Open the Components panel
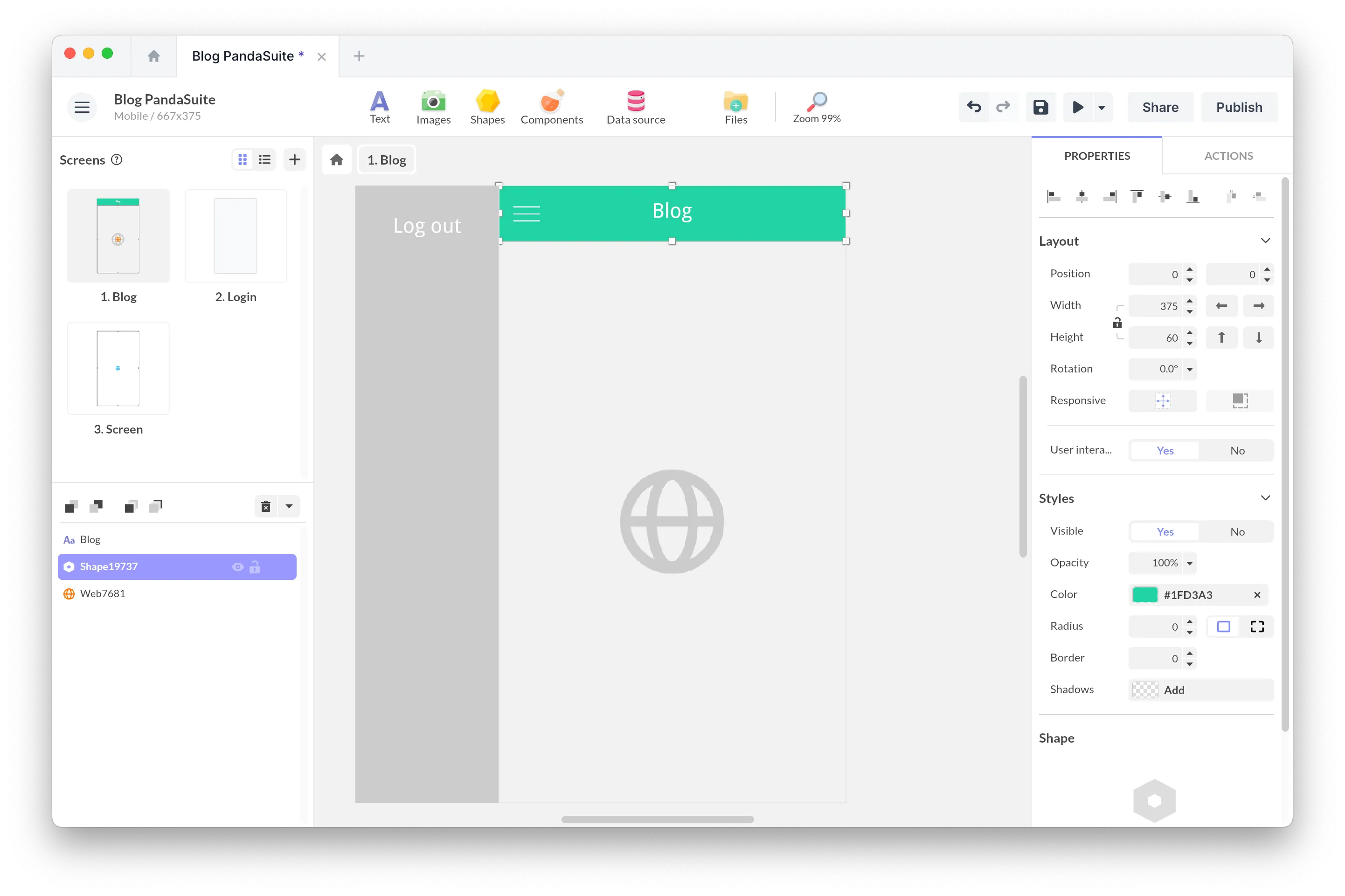The width and height of the screenshot is (1345, 896). (x=550, y=106)
